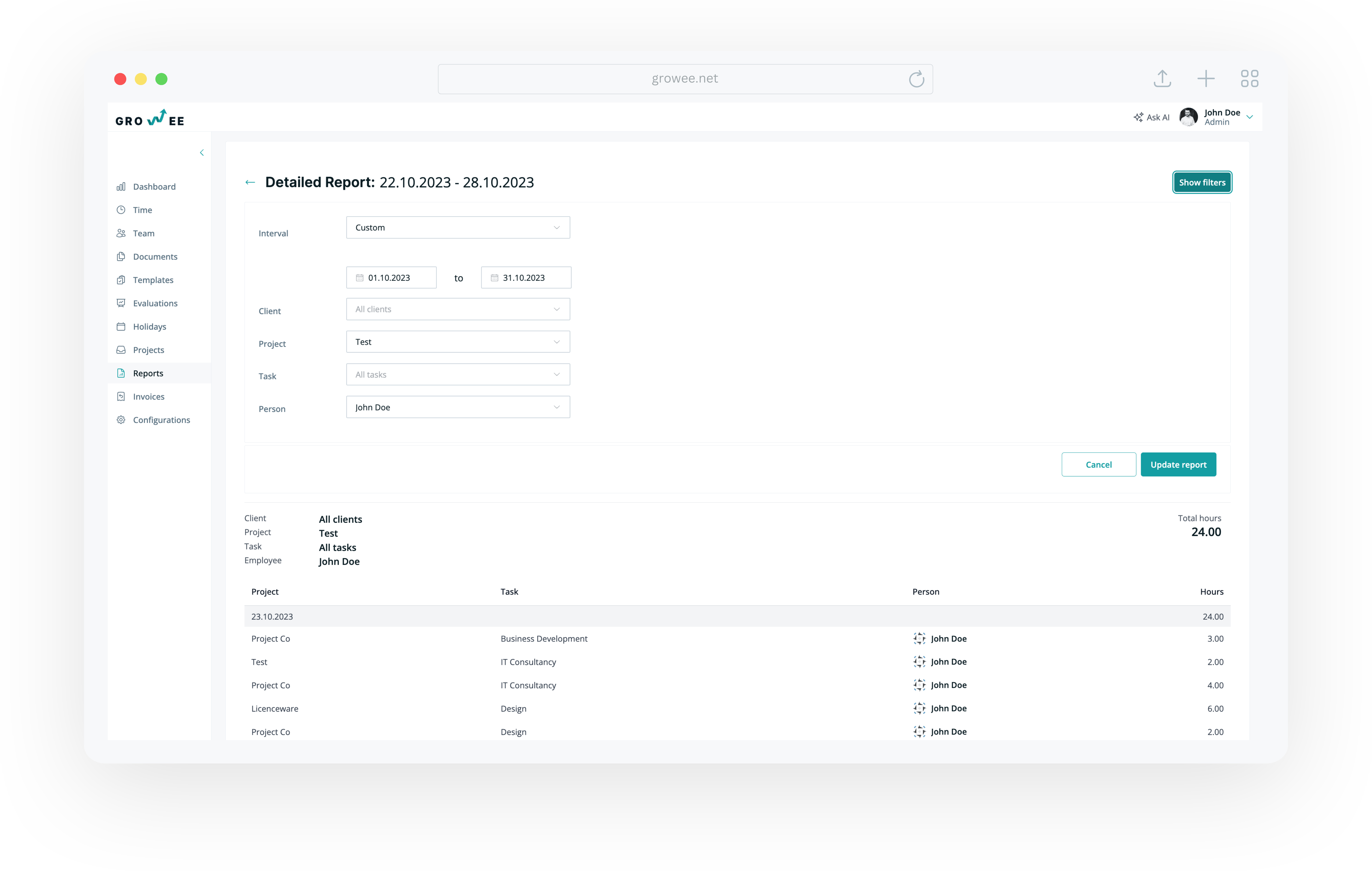The height and width of the screenshot is (871, 1372).
Task: Click the Person column header
Action: click(x=926, y=592)
